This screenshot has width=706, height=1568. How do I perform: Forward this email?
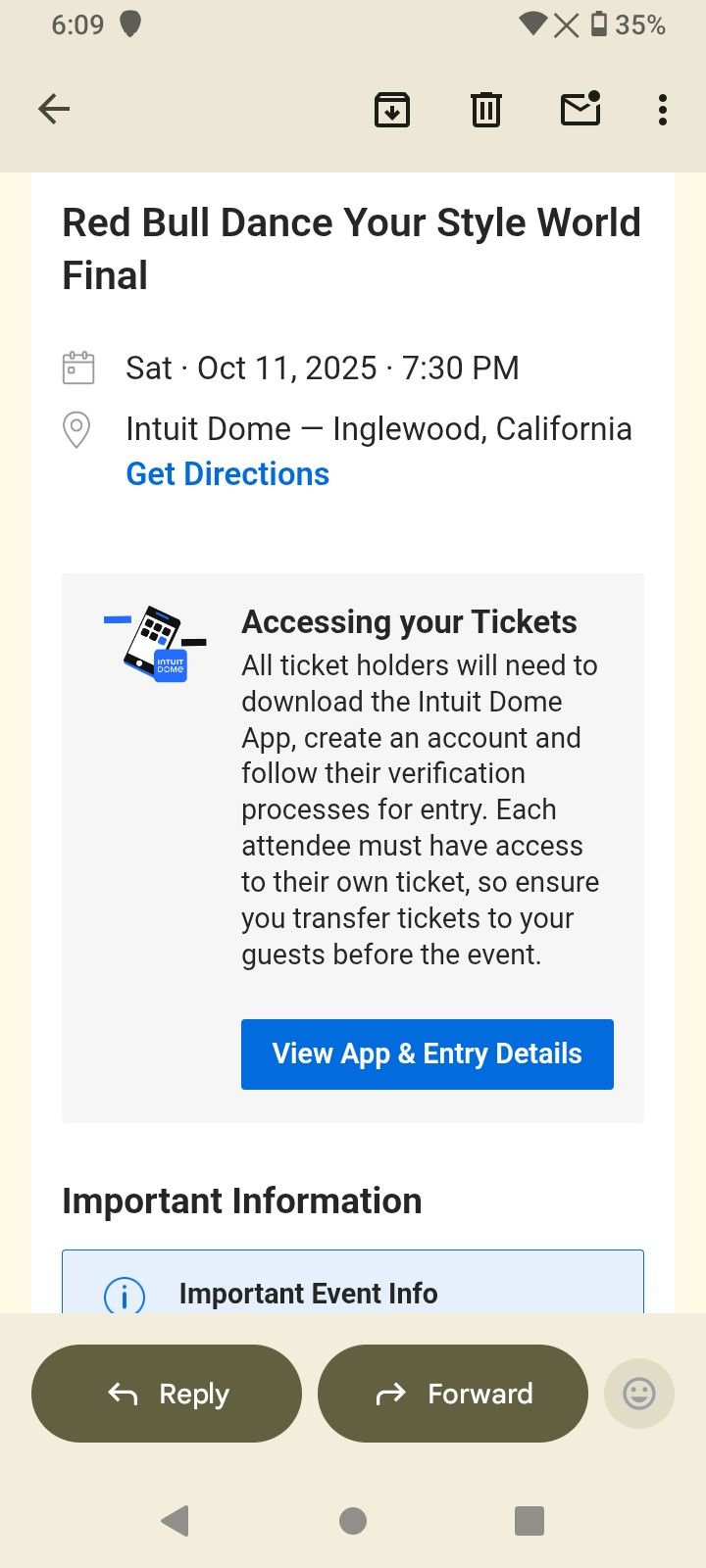point(453,1393)
